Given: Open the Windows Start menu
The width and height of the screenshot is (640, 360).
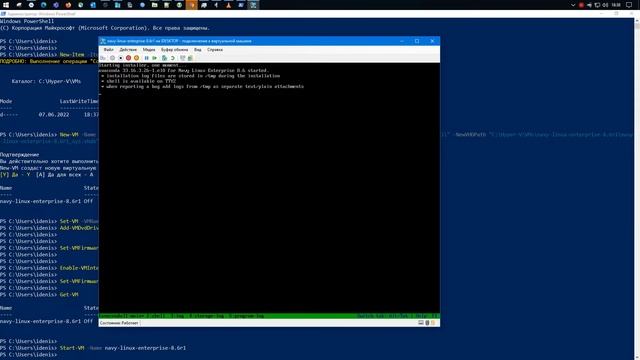Looking at the screenshot, I should [x=6, y=5].
